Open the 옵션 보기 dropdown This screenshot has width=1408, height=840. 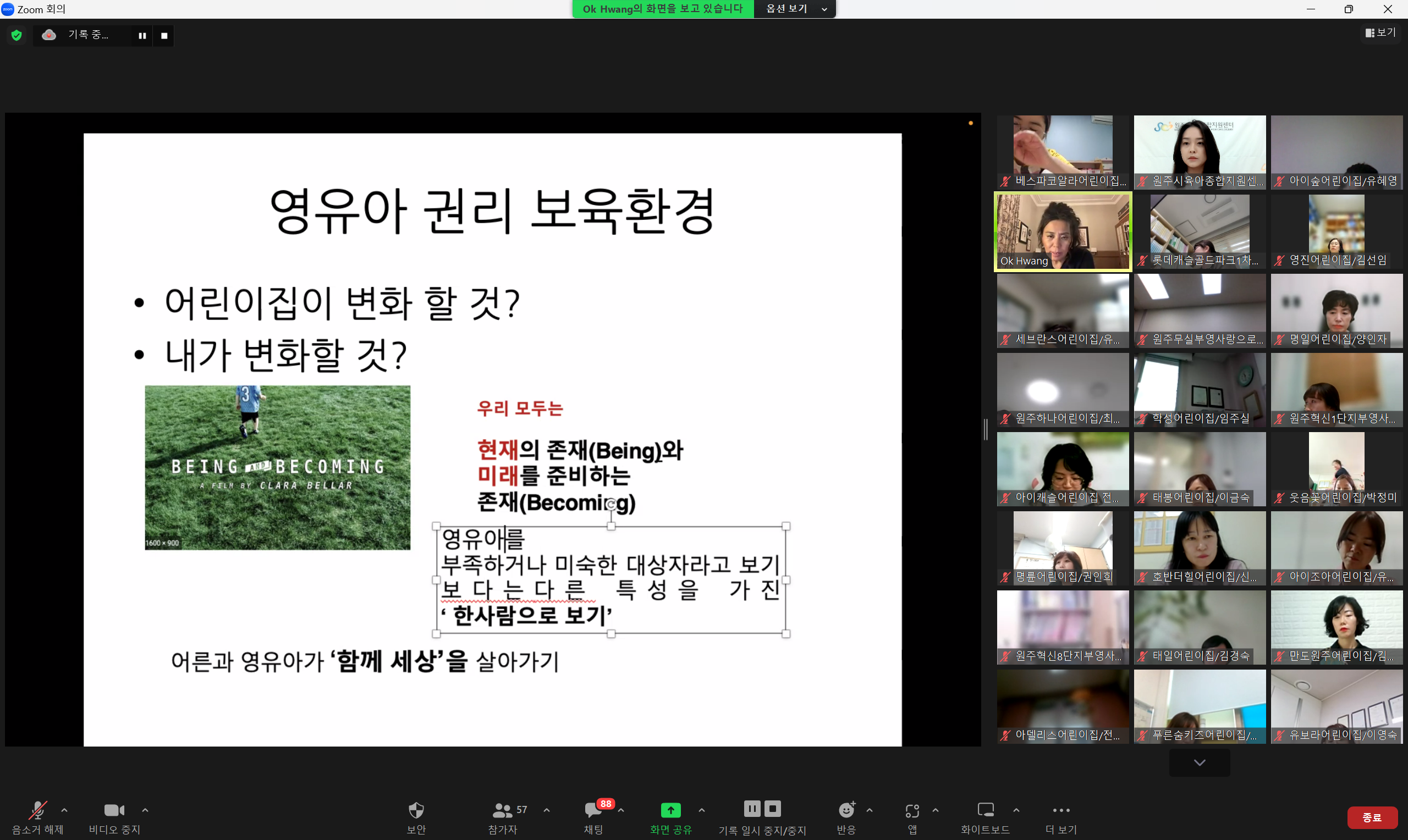tap(795, 9)
